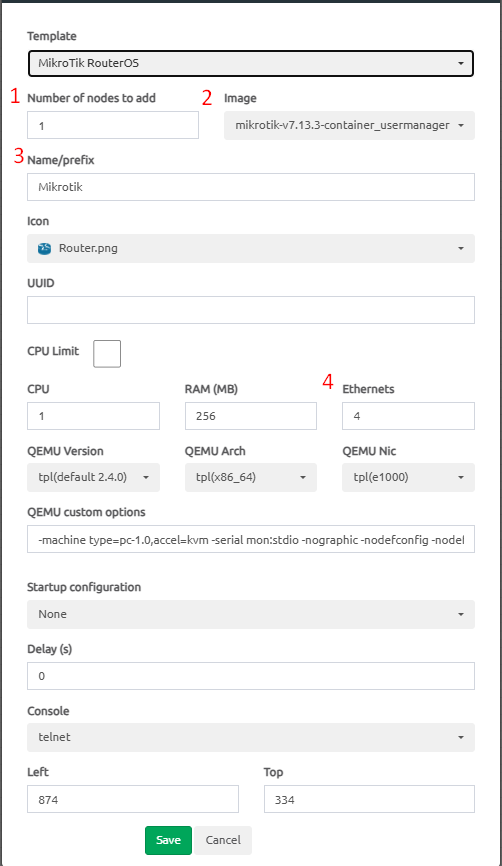Expand the QEMU Nic dropdown
The height and width of the screenshot is (866, 502).
pos(408,477)
